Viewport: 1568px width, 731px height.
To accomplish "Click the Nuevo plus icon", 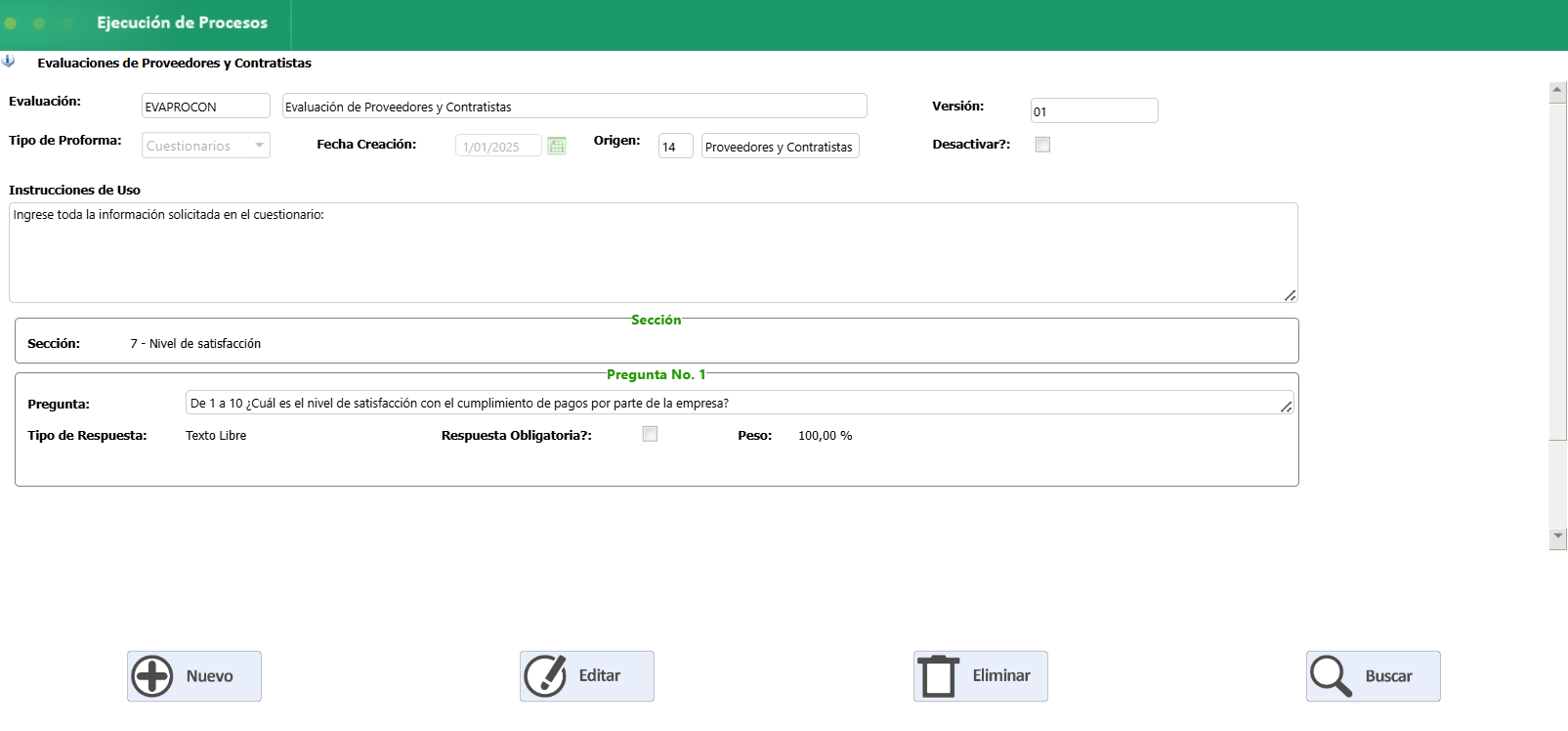I will click(152, 676).
